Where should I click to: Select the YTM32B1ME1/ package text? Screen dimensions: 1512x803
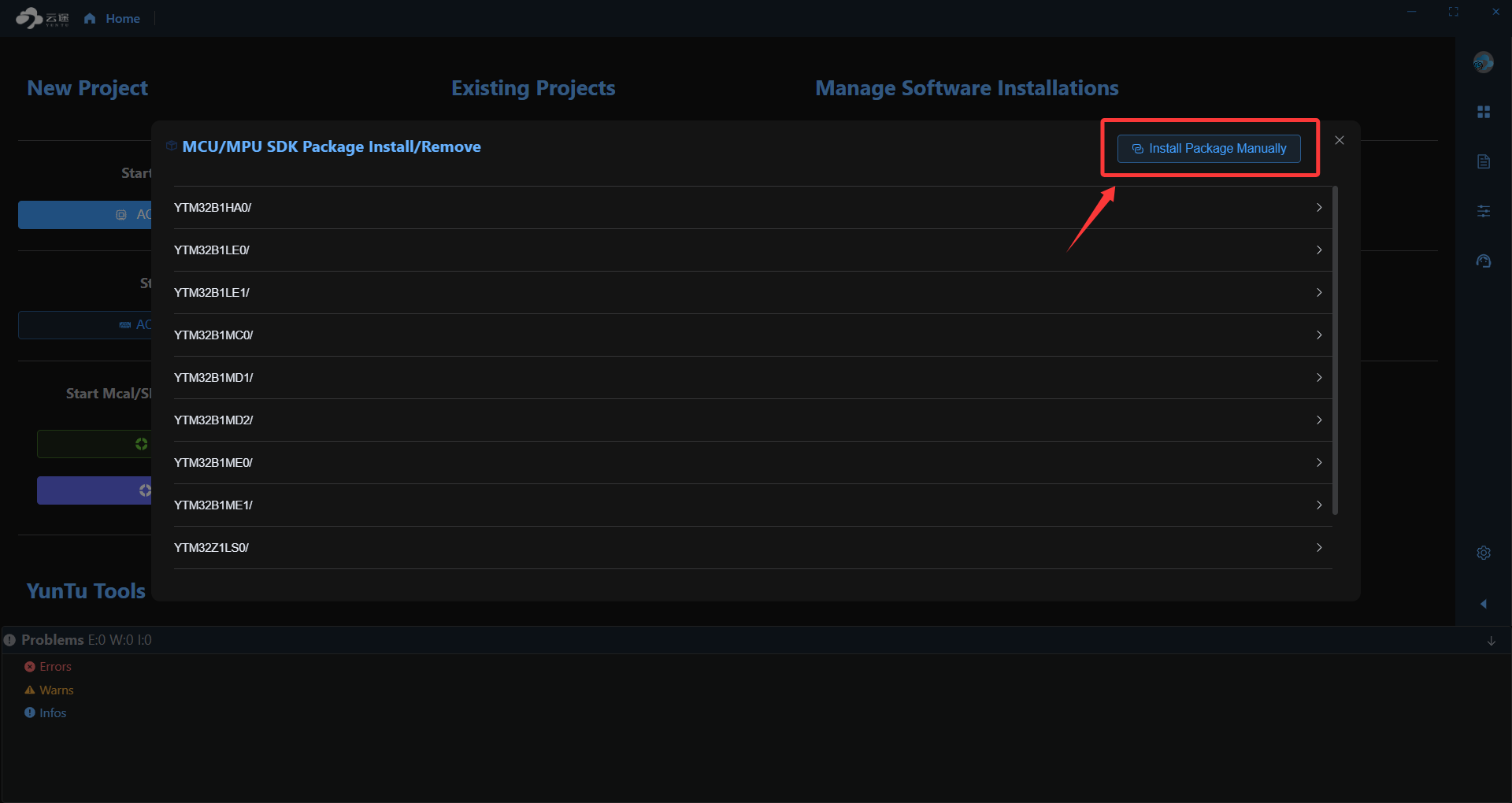[x=213, y=505]
